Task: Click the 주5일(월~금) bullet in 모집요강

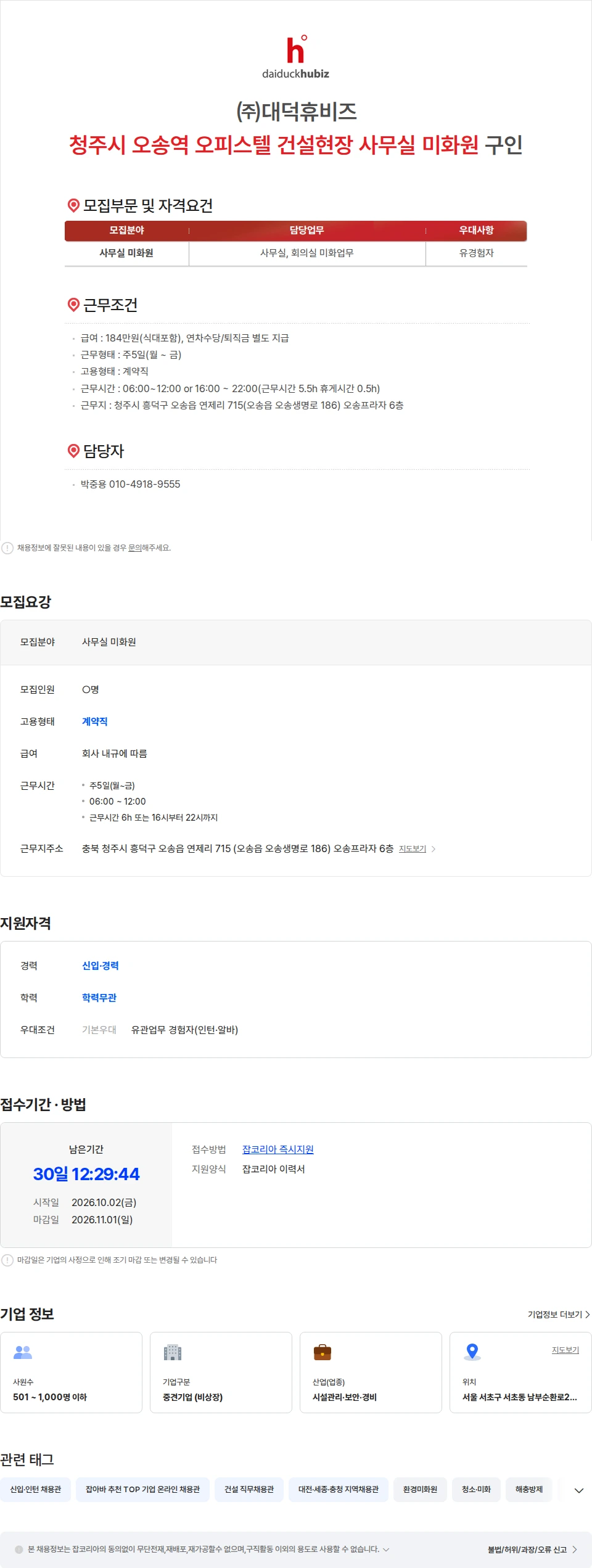Action: 112,786
